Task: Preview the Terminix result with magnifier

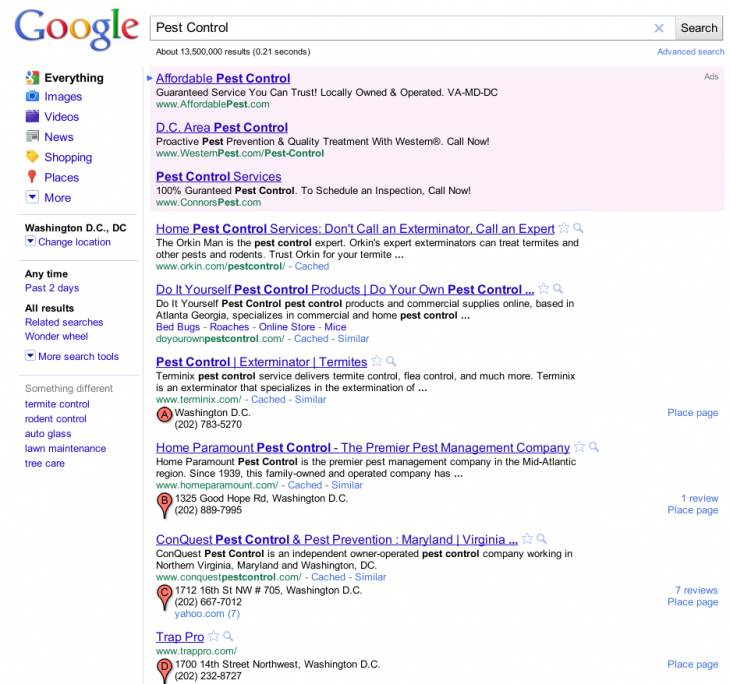Action: [x=391, y=361]
